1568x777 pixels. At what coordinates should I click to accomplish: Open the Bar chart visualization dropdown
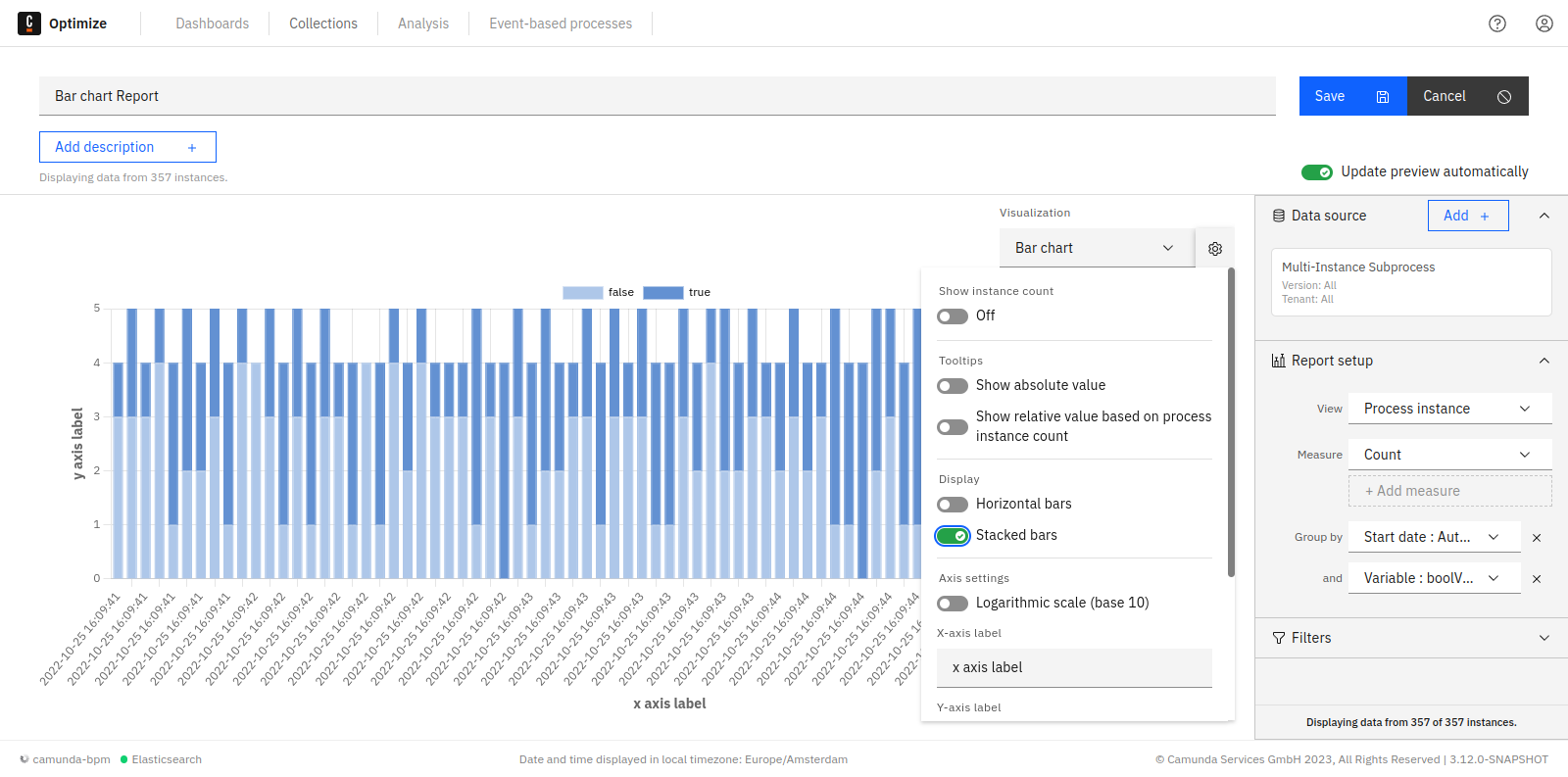[1096, 248]
